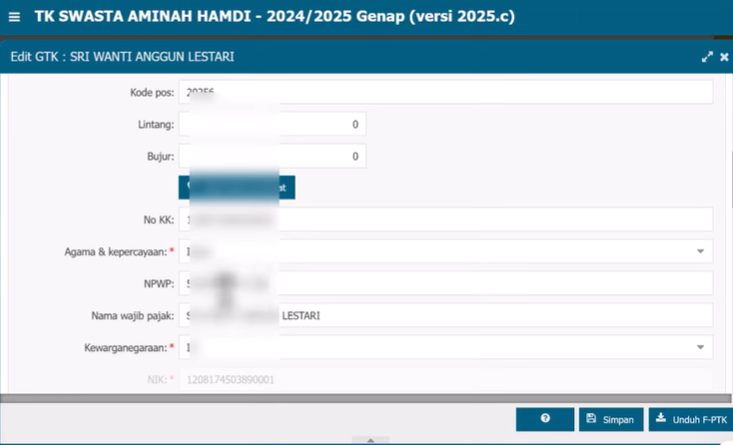The height and width of the screenshot is (445, 733).
Task: Click the collapse arrow at bottom center
Action: click(370, 440)
